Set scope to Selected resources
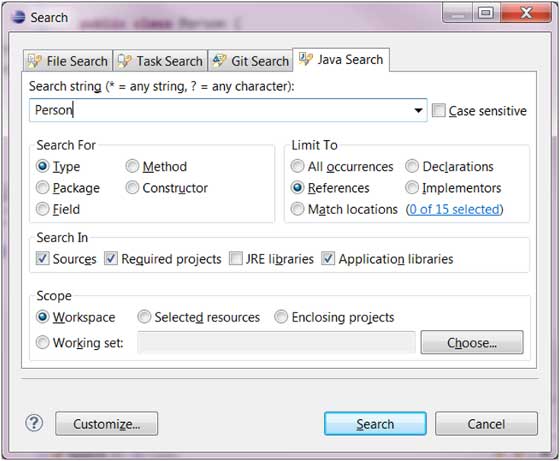The height and width of the screenshot is (461, 560). tap(144, 317)
